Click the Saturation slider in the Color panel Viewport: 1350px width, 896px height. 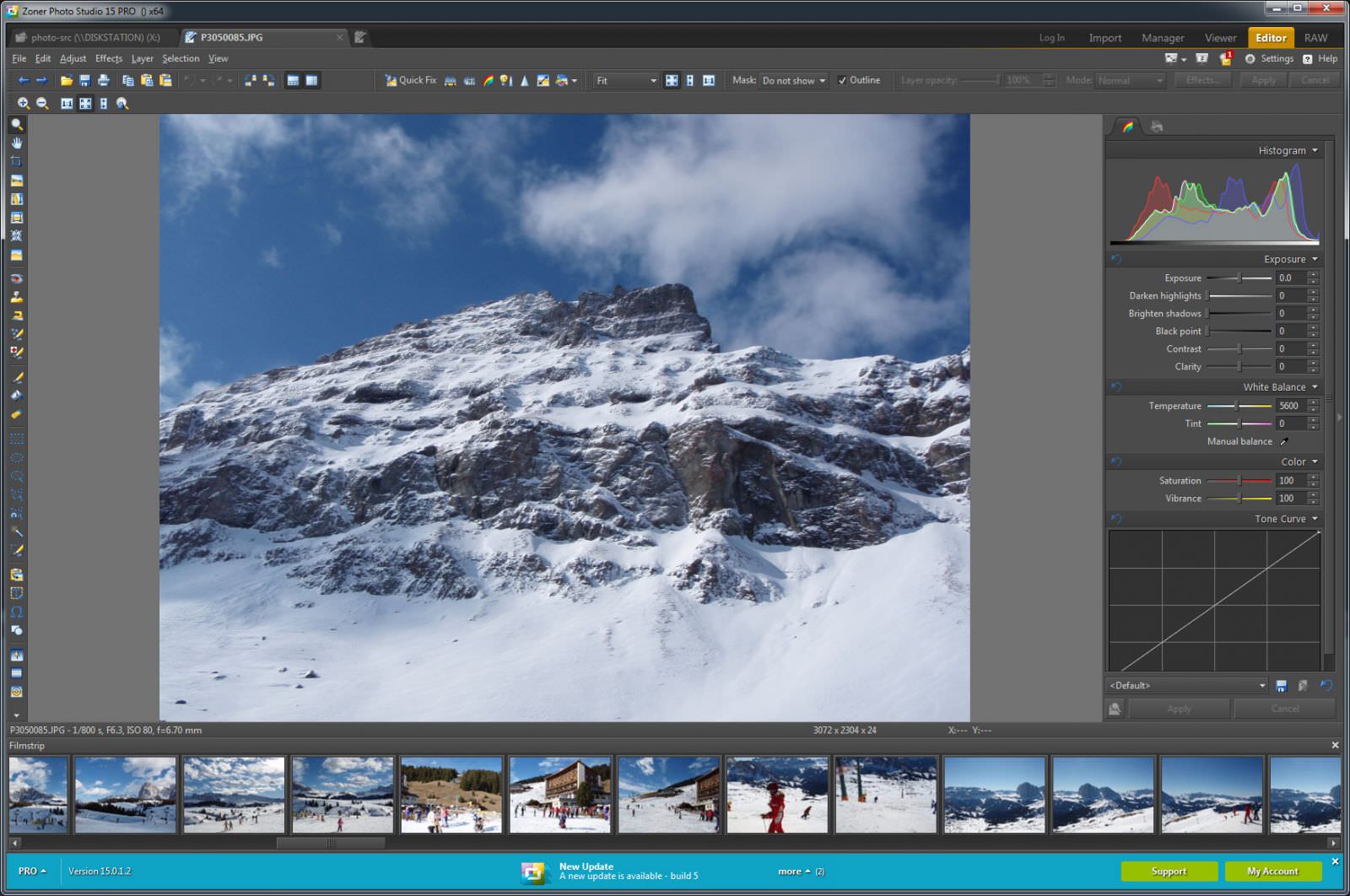[x=1239, y=480]
